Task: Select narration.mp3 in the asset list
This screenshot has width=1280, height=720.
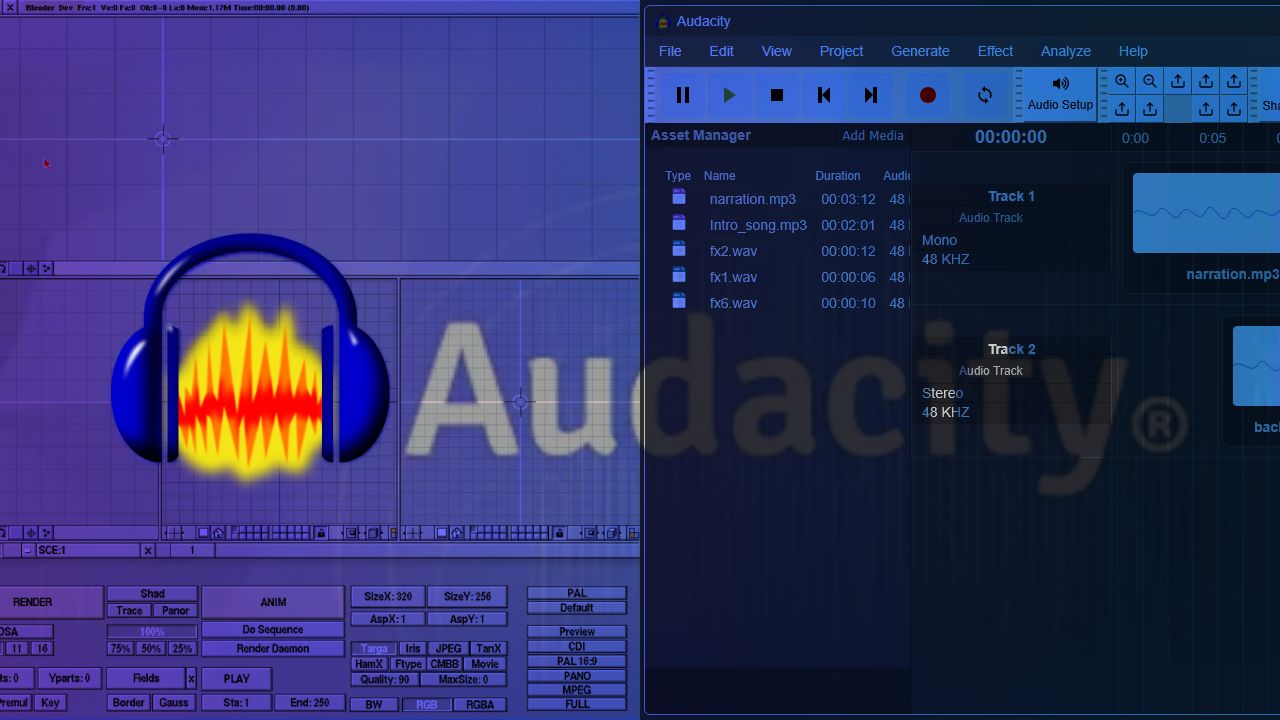Action: 753,199
